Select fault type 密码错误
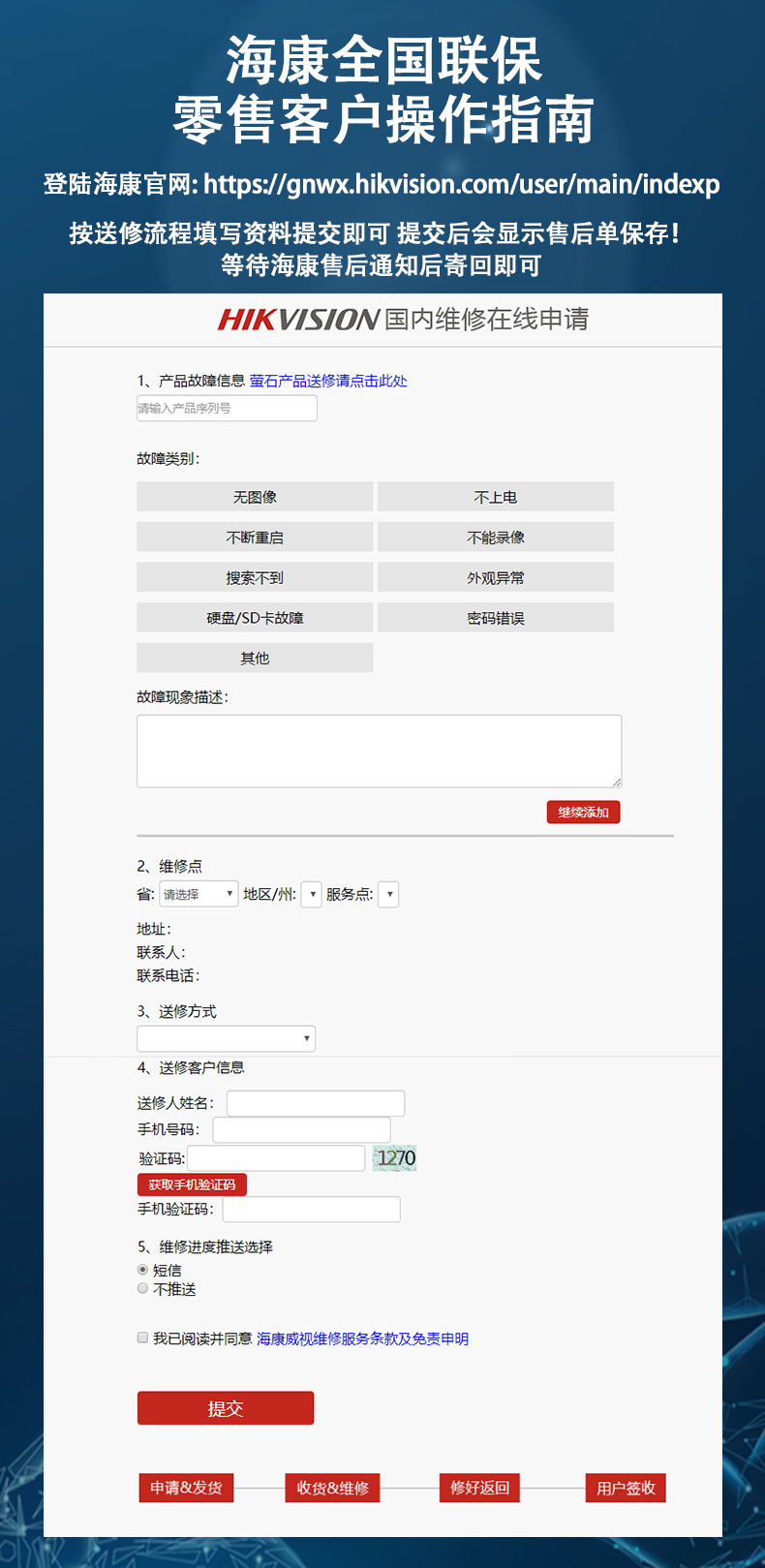The width and height of the screenshot is (765, 1568). 496,618
